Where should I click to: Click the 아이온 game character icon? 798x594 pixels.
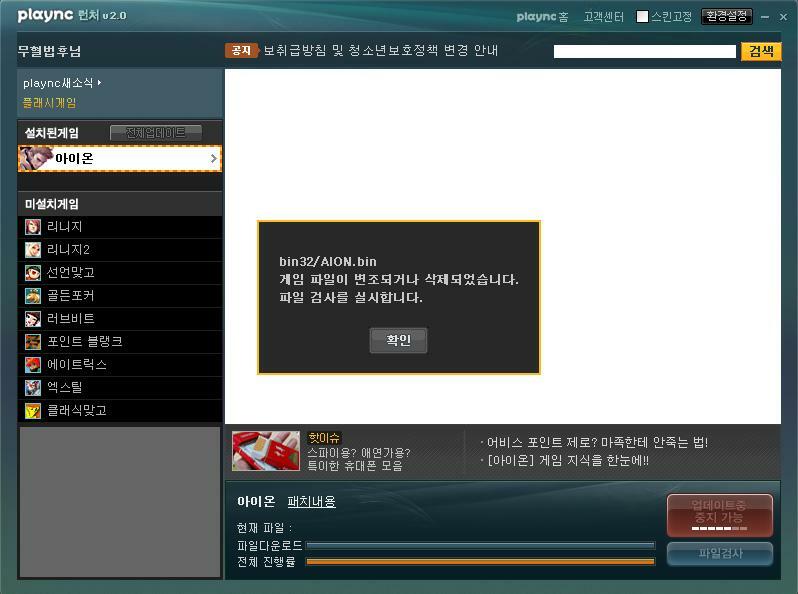(36, 159)
